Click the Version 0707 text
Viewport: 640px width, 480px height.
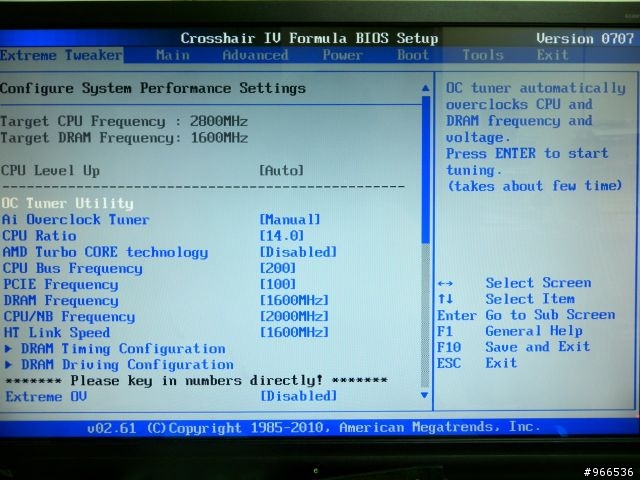pyautogui.click(x=584, y=39)
